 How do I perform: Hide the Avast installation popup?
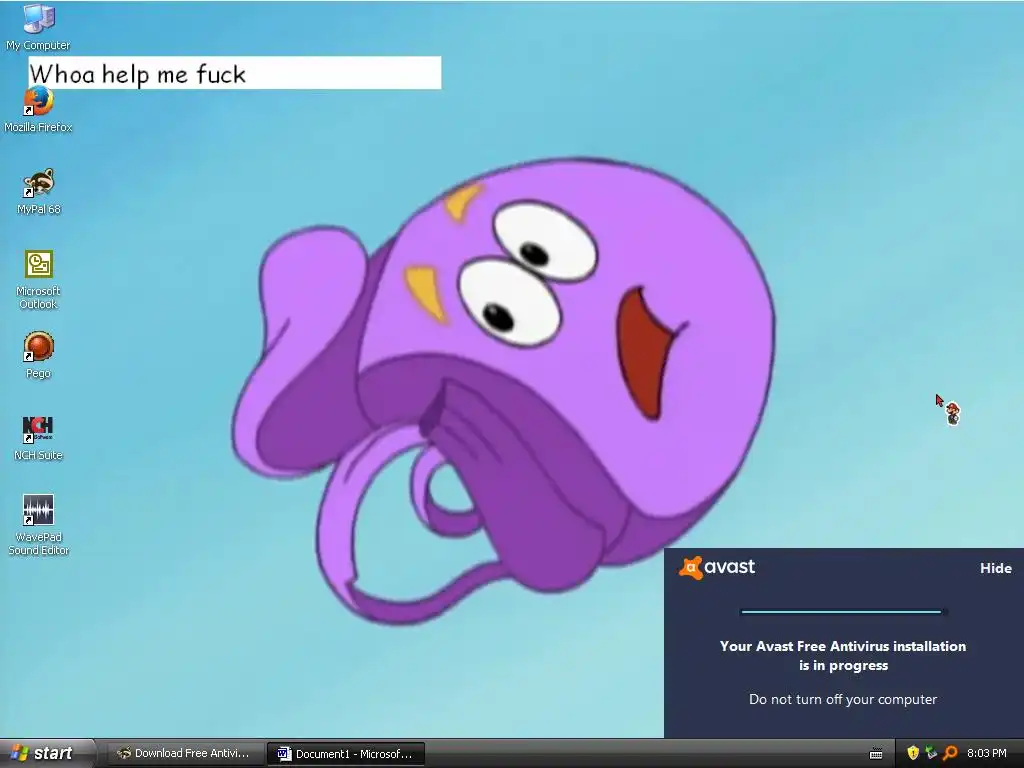click(995, 568)
